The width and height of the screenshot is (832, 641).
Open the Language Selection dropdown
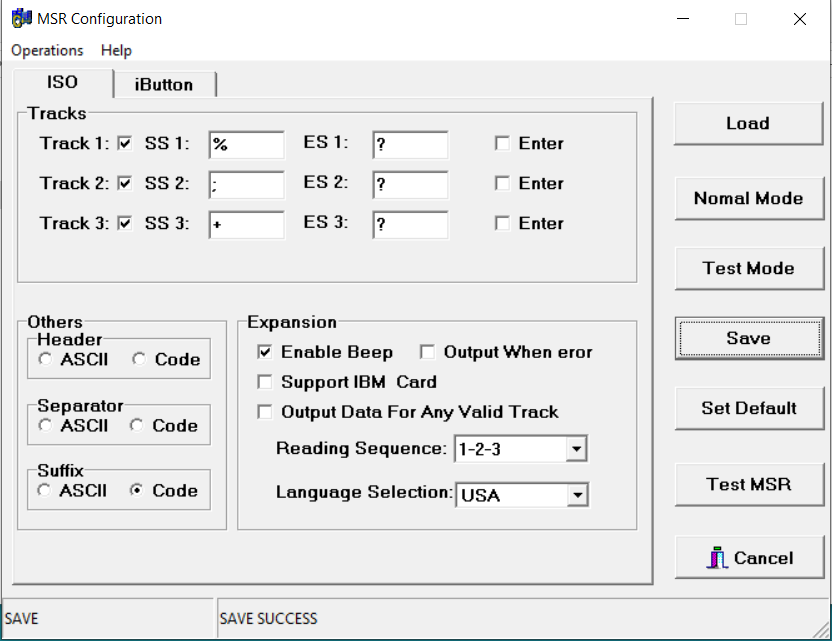pos(575,495)
